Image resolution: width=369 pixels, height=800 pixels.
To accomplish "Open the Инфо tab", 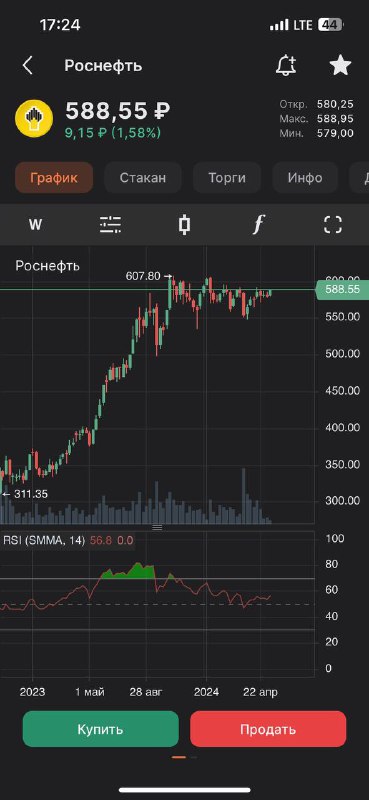I will coord(305,178).
